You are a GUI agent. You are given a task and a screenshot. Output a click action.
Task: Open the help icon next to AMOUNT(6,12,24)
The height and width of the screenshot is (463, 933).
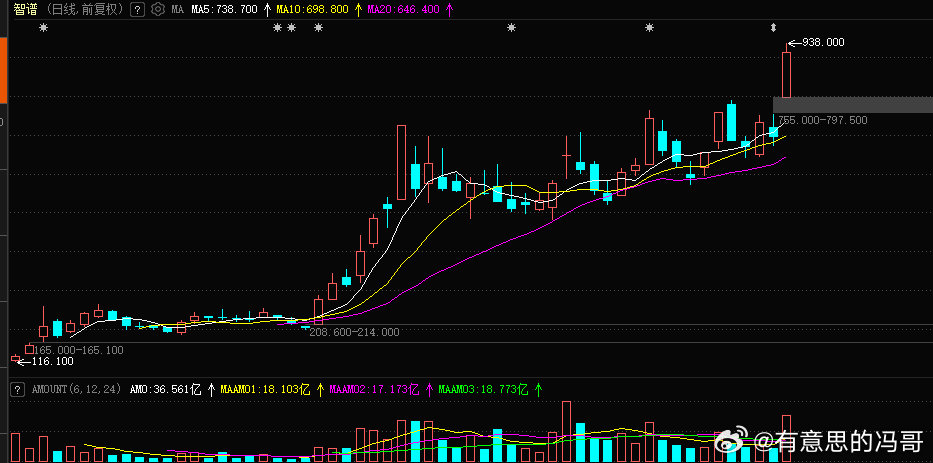click(18, 390)
